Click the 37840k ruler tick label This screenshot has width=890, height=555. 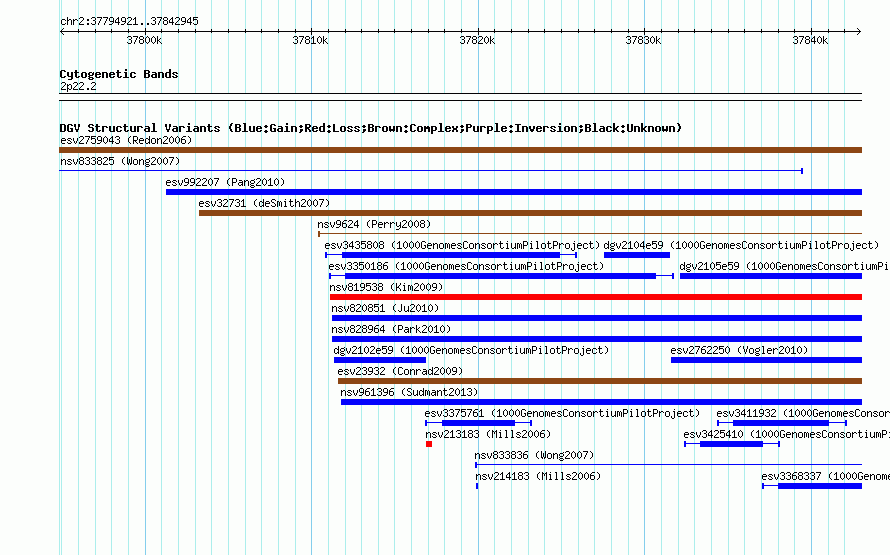811,40
